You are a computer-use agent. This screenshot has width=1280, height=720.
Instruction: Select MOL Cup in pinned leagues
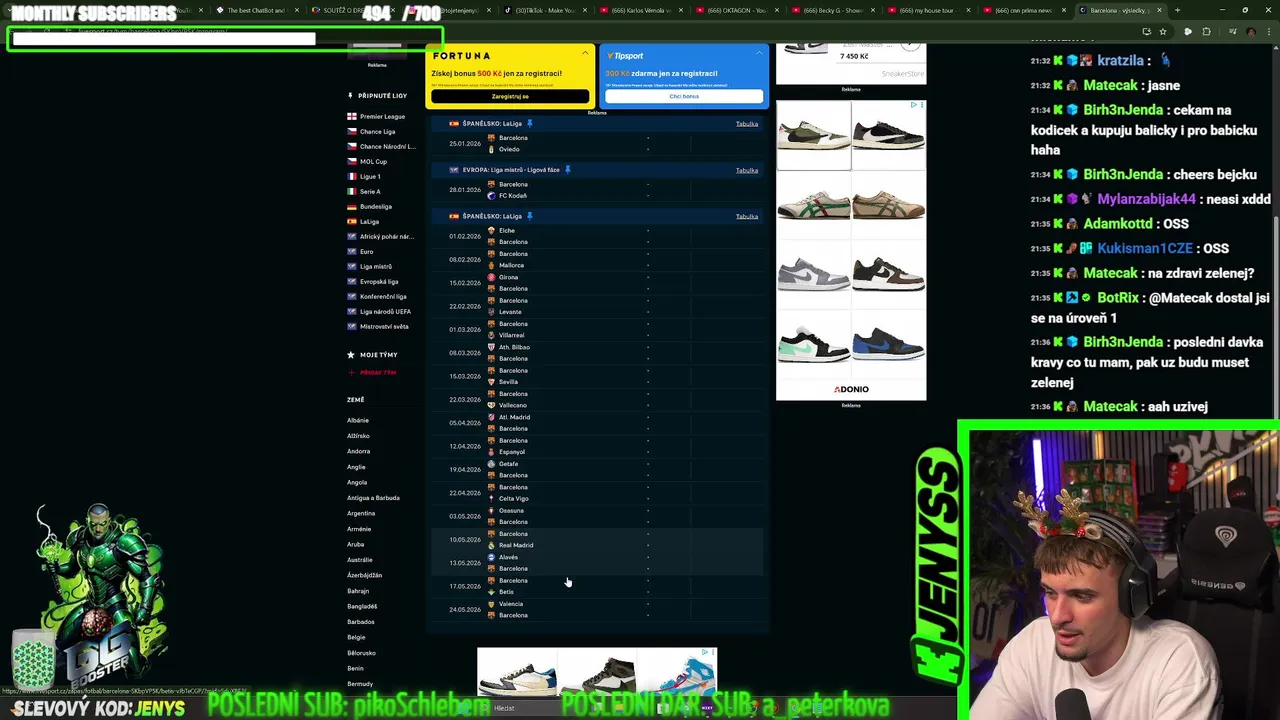click(x=373, y=161)
